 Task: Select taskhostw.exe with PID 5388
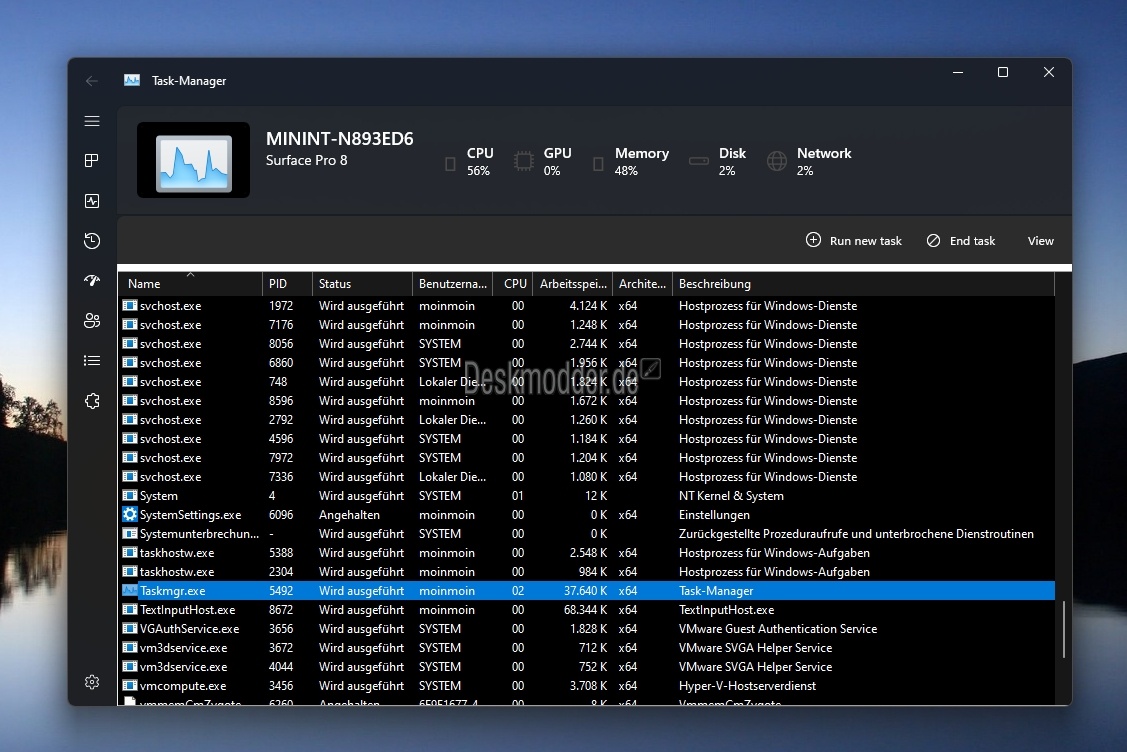pos(177,553)
